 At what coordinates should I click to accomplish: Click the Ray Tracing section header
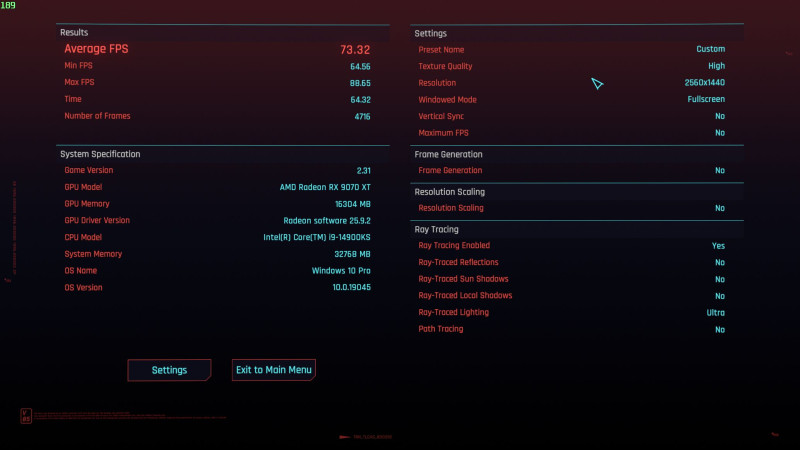[436, 230]
